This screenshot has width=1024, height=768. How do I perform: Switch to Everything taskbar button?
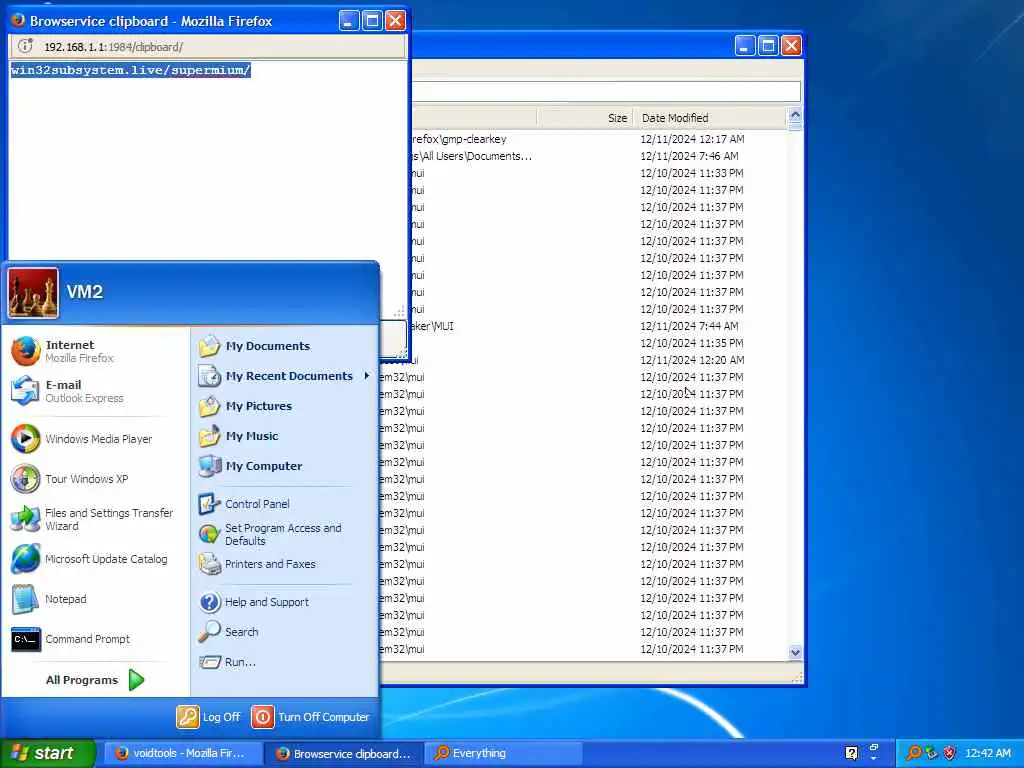[503, 754]
